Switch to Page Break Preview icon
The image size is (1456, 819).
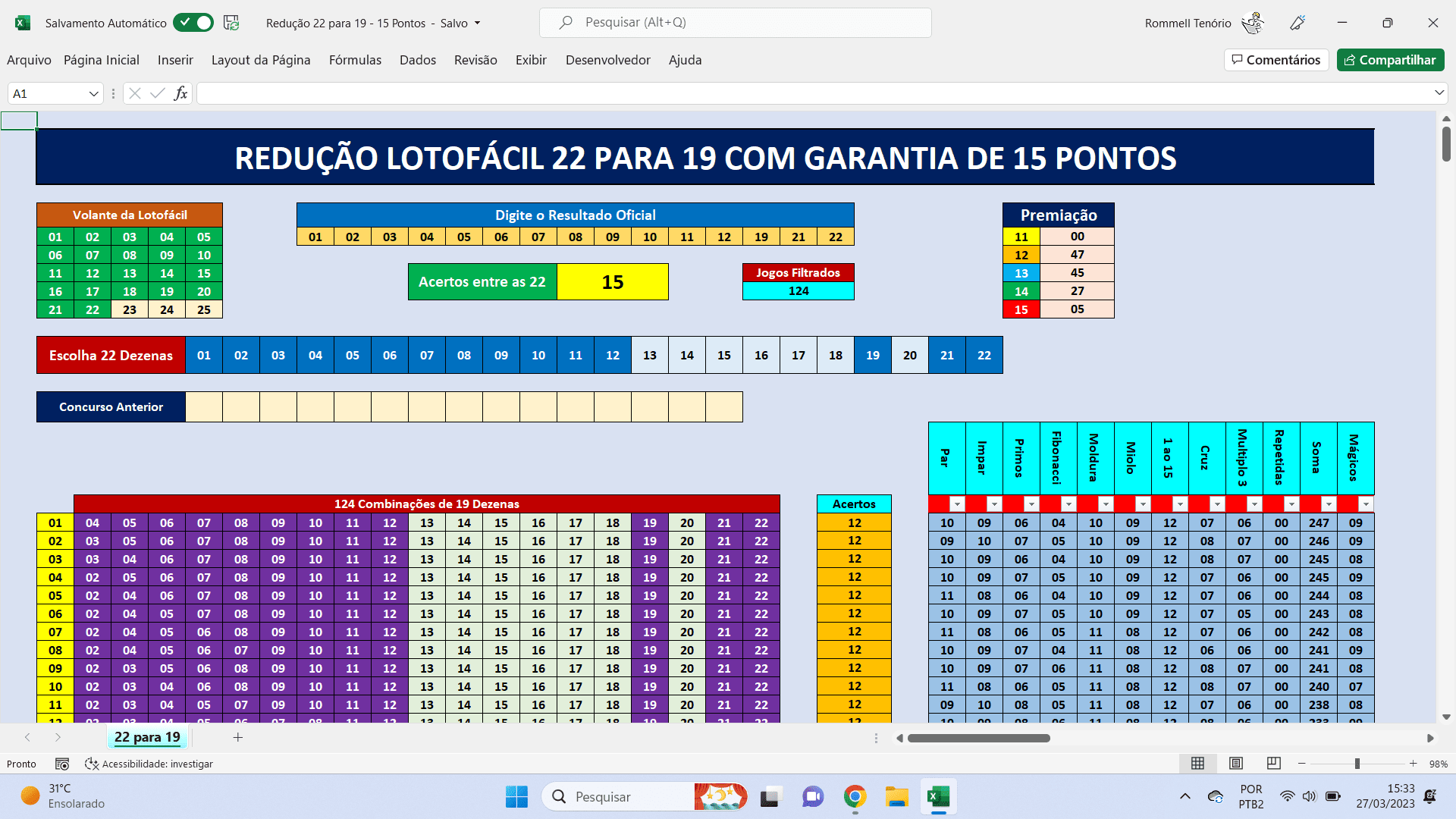(x=1274, y=764)
